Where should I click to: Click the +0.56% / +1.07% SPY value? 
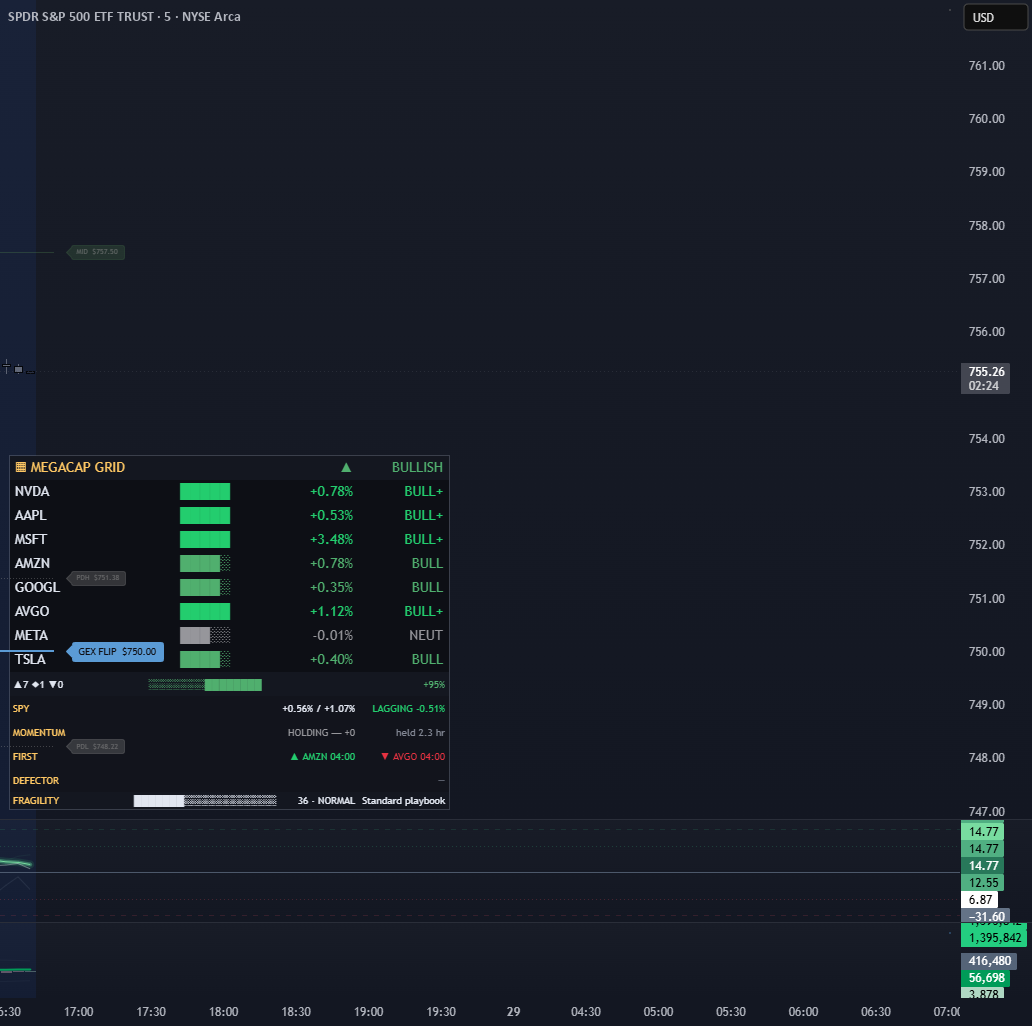coord(319,709)
